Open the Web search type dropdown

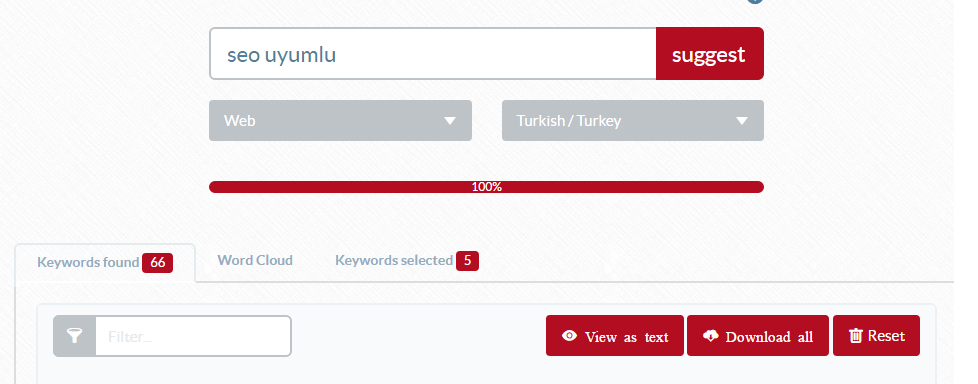340,120
